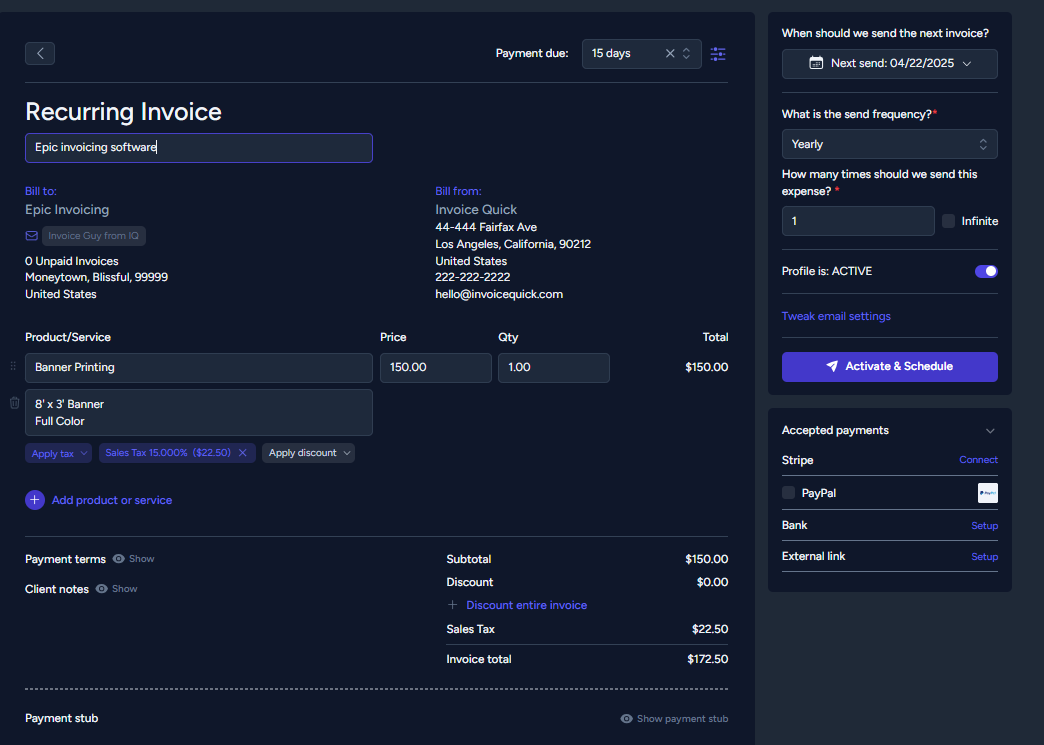Click the drag handle beside Banner Printing
Image resolution: width=1044 pixels, height=745 pixels.
[x=13, y=366]
